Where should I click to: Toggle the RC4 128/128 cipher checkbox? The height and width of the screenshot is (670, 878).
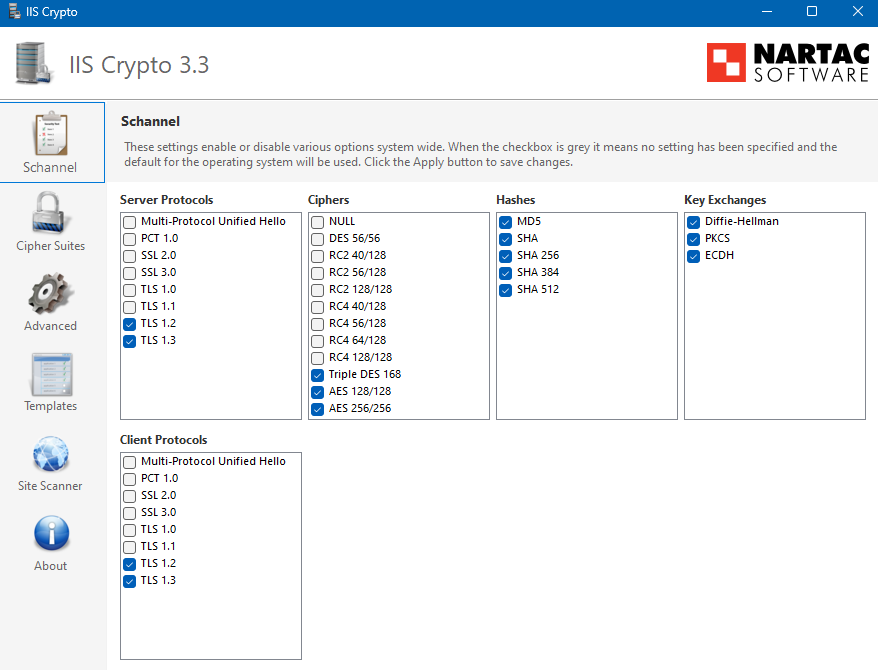pyautogui.click(x=317, y=358)
